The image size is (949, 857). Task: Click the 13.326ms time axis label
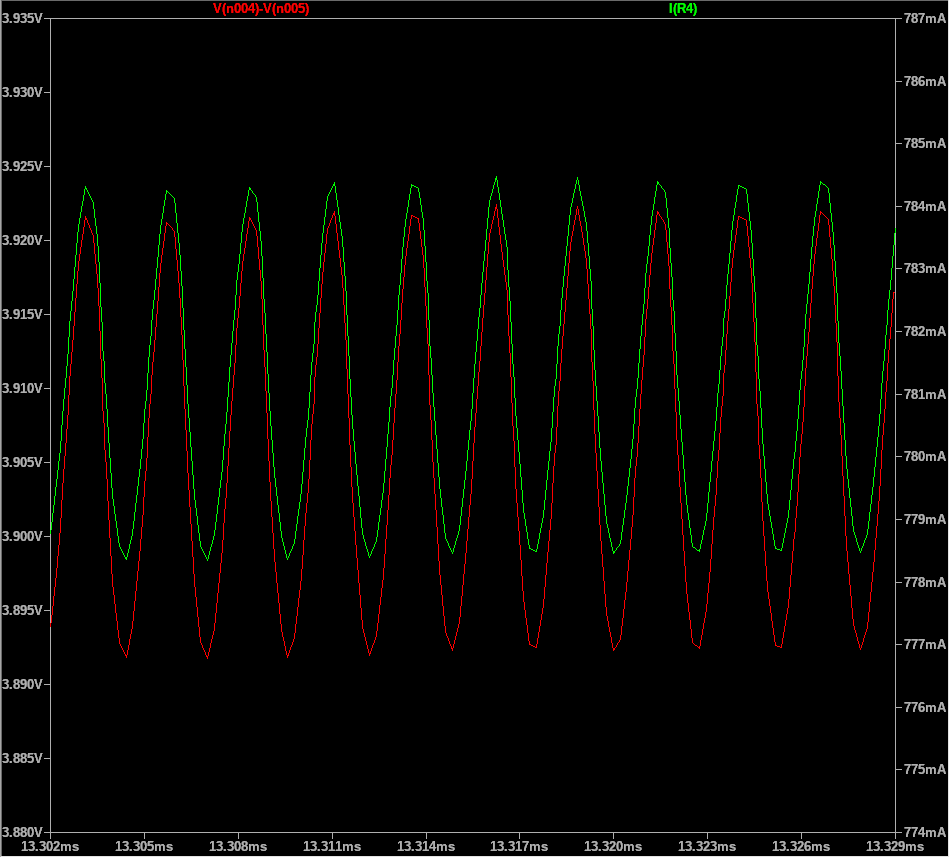[801, 846]
